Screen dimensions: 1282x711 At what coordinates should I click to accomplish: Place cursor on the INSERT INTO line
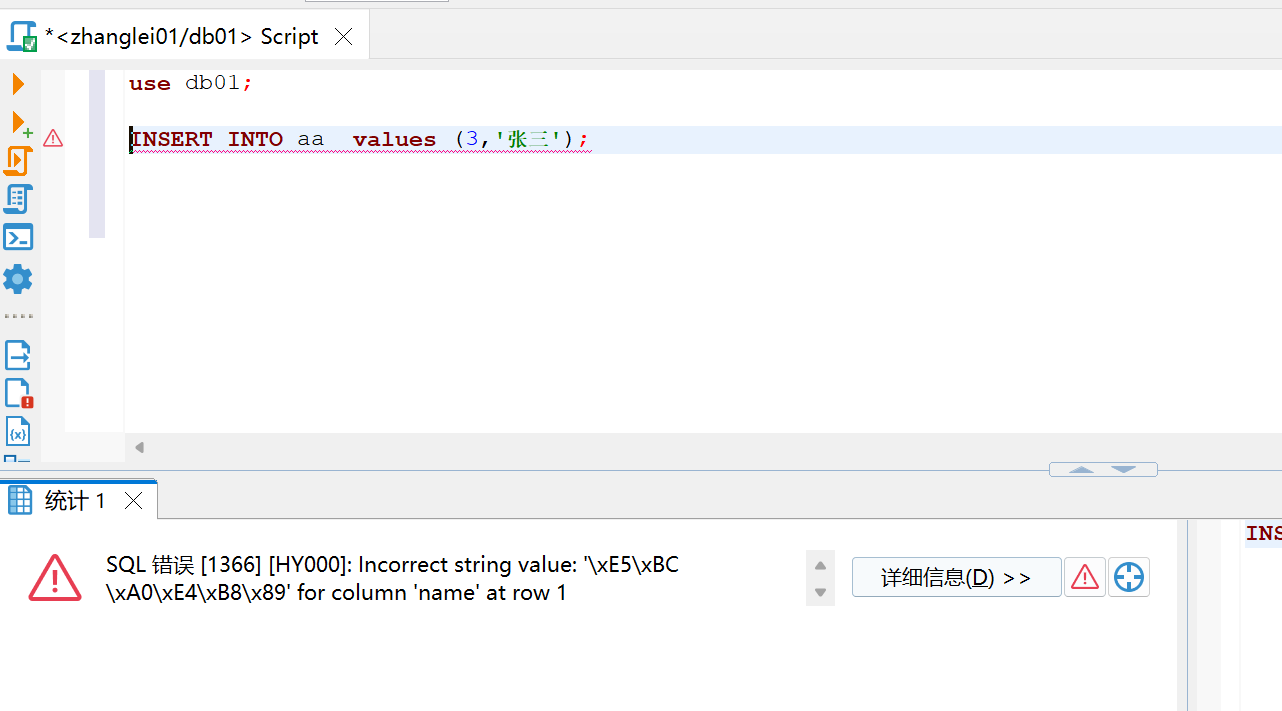click(x=300, y=139)
